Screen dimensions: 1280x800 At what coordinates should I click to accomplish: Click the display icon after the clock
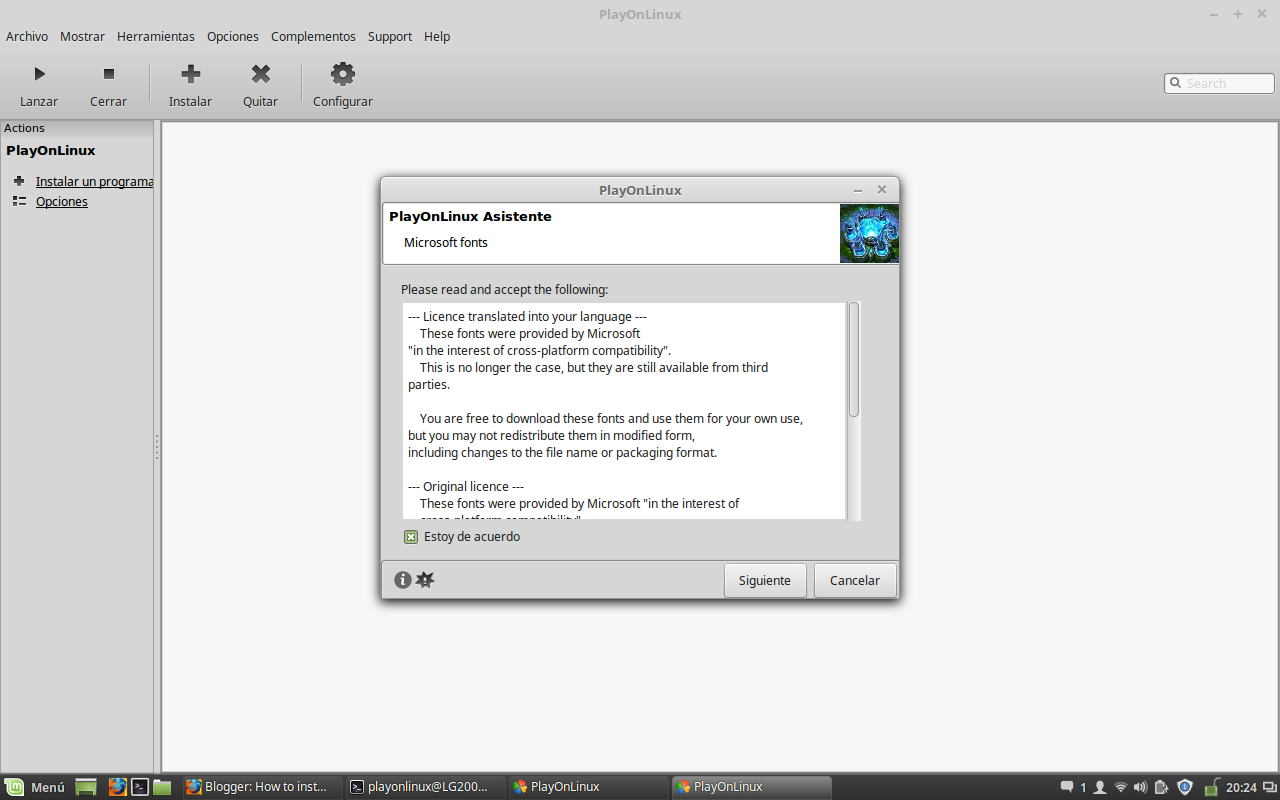(x=1269, y=787)
